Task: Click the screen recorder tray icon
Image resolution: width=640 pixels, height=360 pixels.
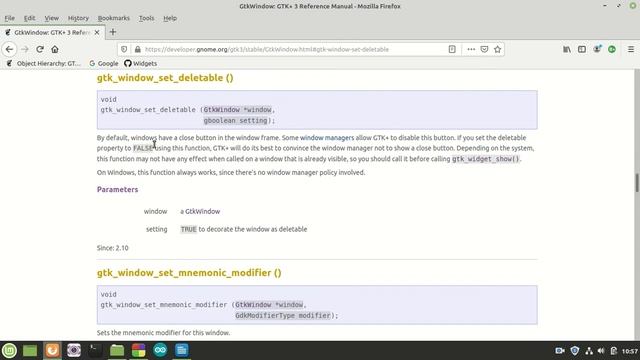Action: pyautogui.click(x=560, y=351)
